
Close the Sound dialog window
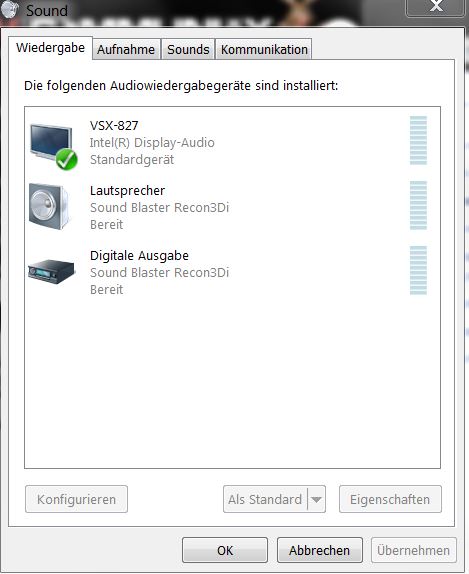click(436, 6)
